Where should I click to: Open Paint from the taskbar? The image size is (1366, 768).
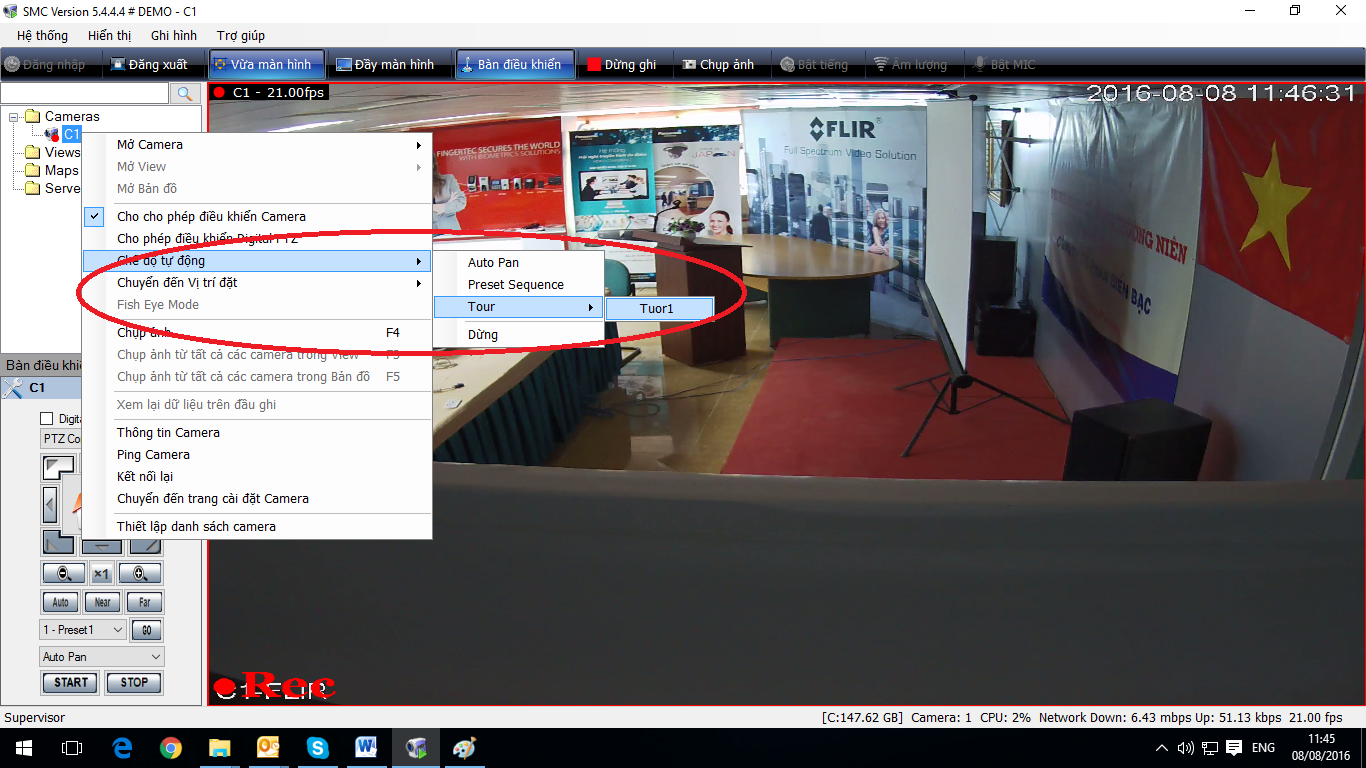(x=465, y=748)
